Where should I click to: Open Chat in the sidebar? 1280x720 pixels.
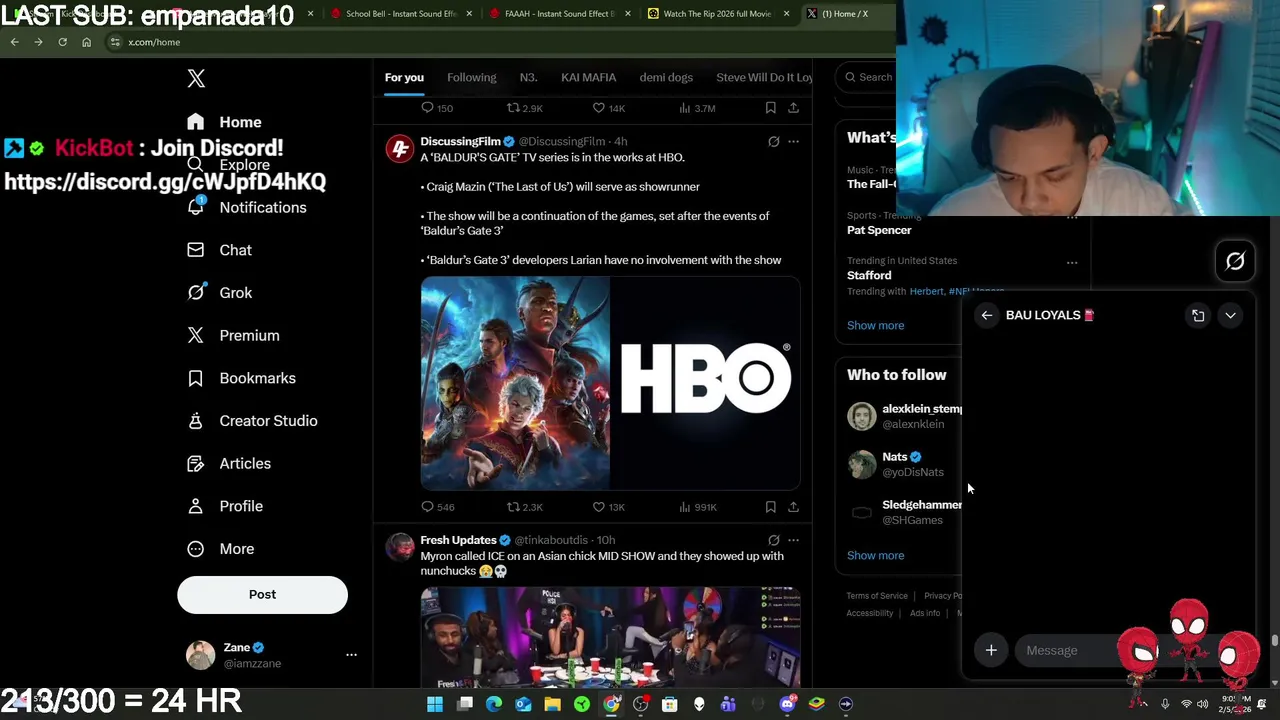tap(220, 250)
